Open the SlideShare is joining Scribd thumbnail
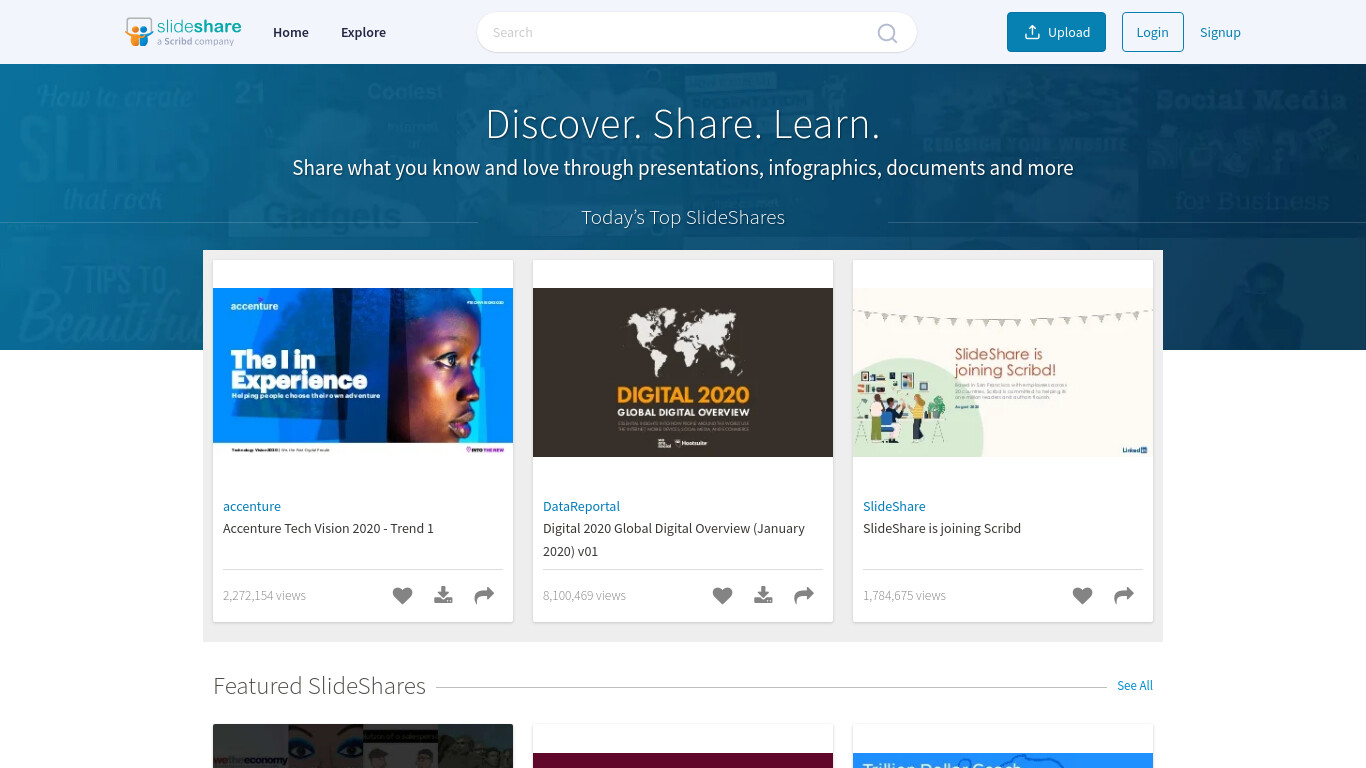The image size is (1366, 768). [x=1003, y=372]
